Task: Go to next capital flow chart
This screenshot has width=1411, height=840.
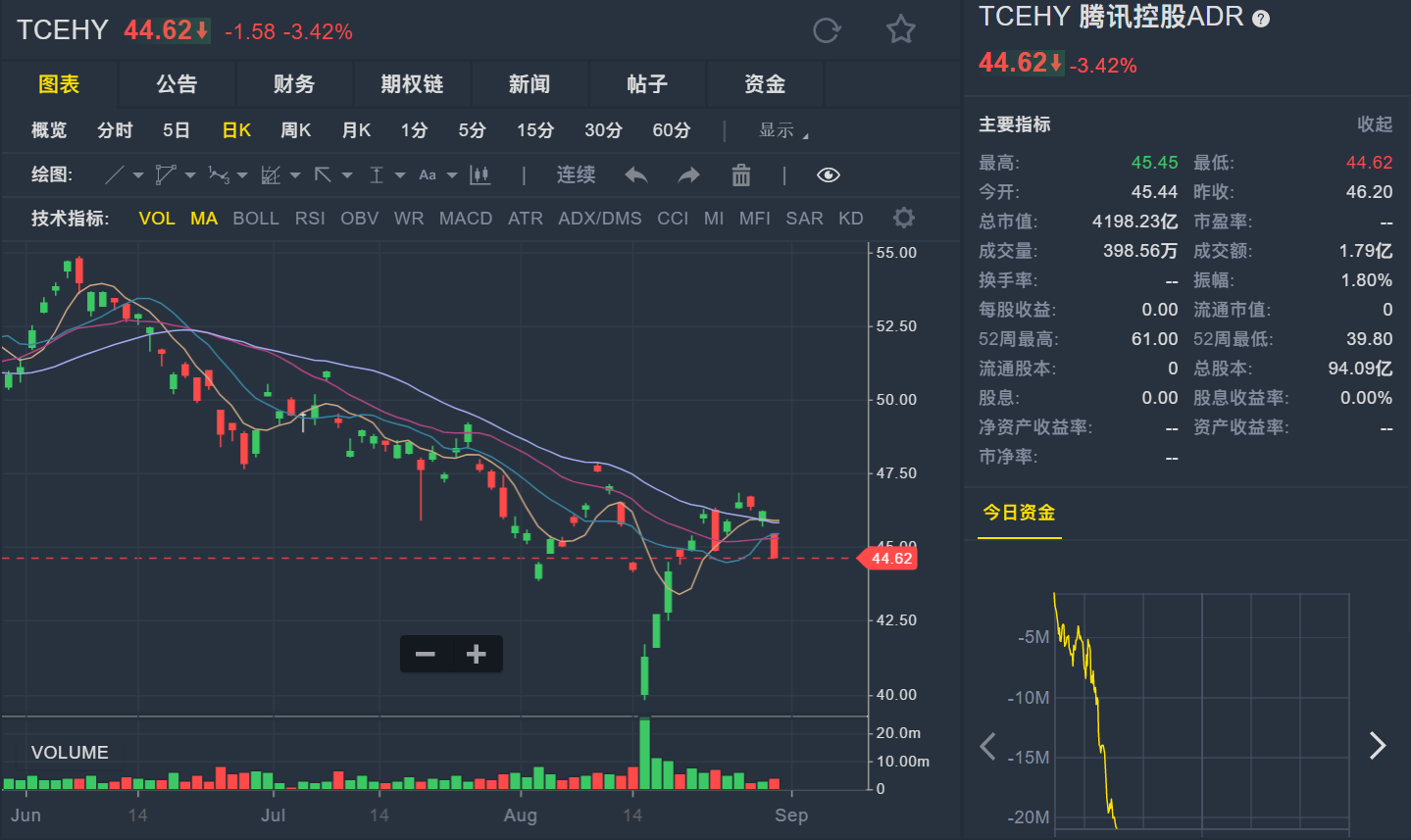Action: click(x=1378, y=746)
